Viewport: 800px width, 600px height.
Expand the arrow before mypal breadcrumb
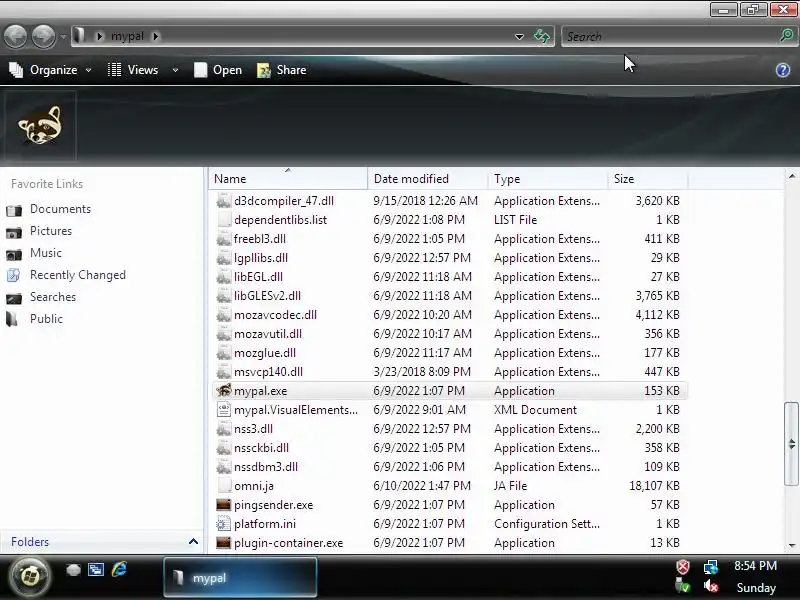point(99,36)
